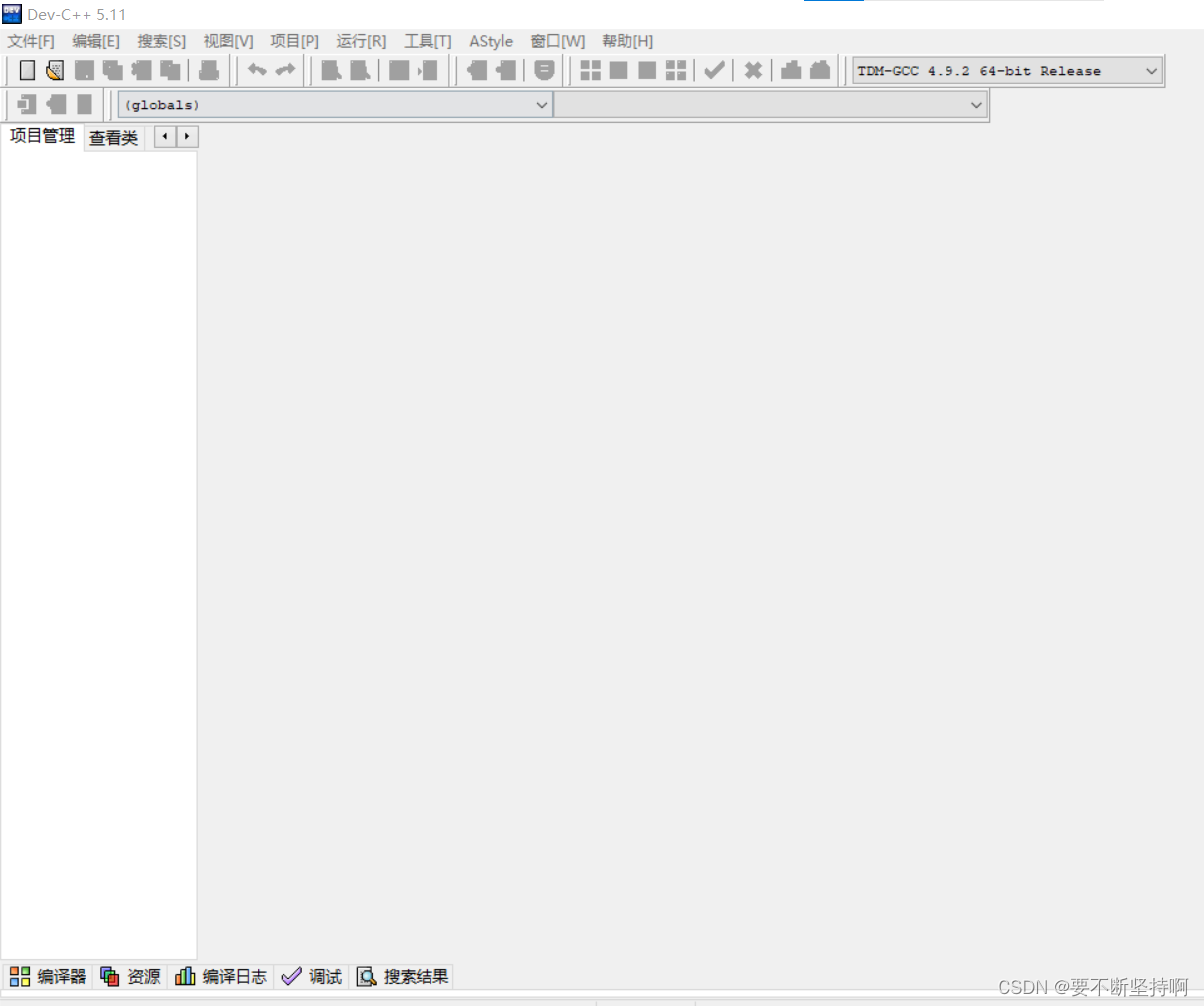Click the Compile icon with four squares

590,70
